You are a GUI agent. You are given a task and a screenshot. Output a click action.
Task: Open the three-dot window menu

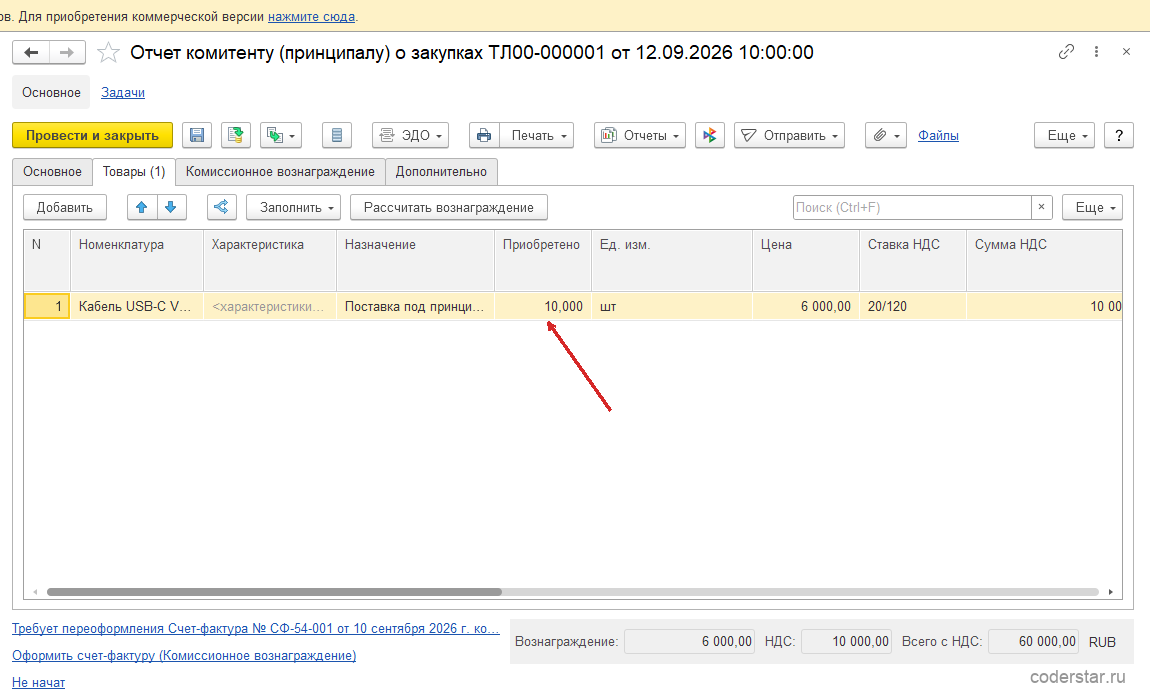[1096, 51]
